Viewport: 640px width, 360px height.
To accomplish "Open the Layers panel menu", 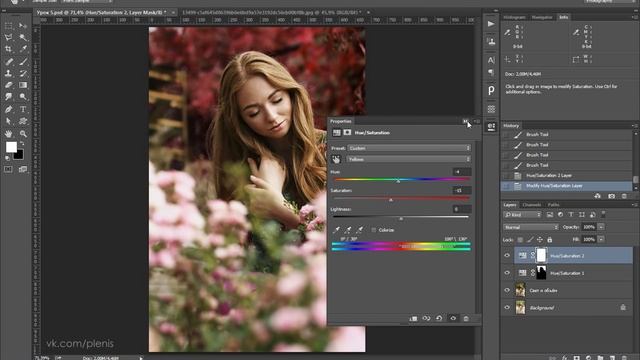I will click(x=634, y=205).
